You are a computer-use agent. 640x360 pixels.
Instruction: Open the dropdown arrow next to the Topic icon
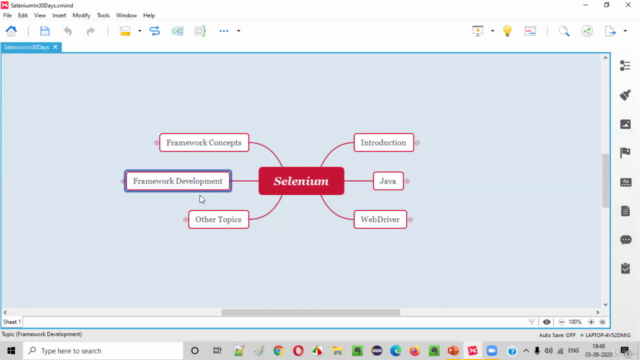click(140, 31)
